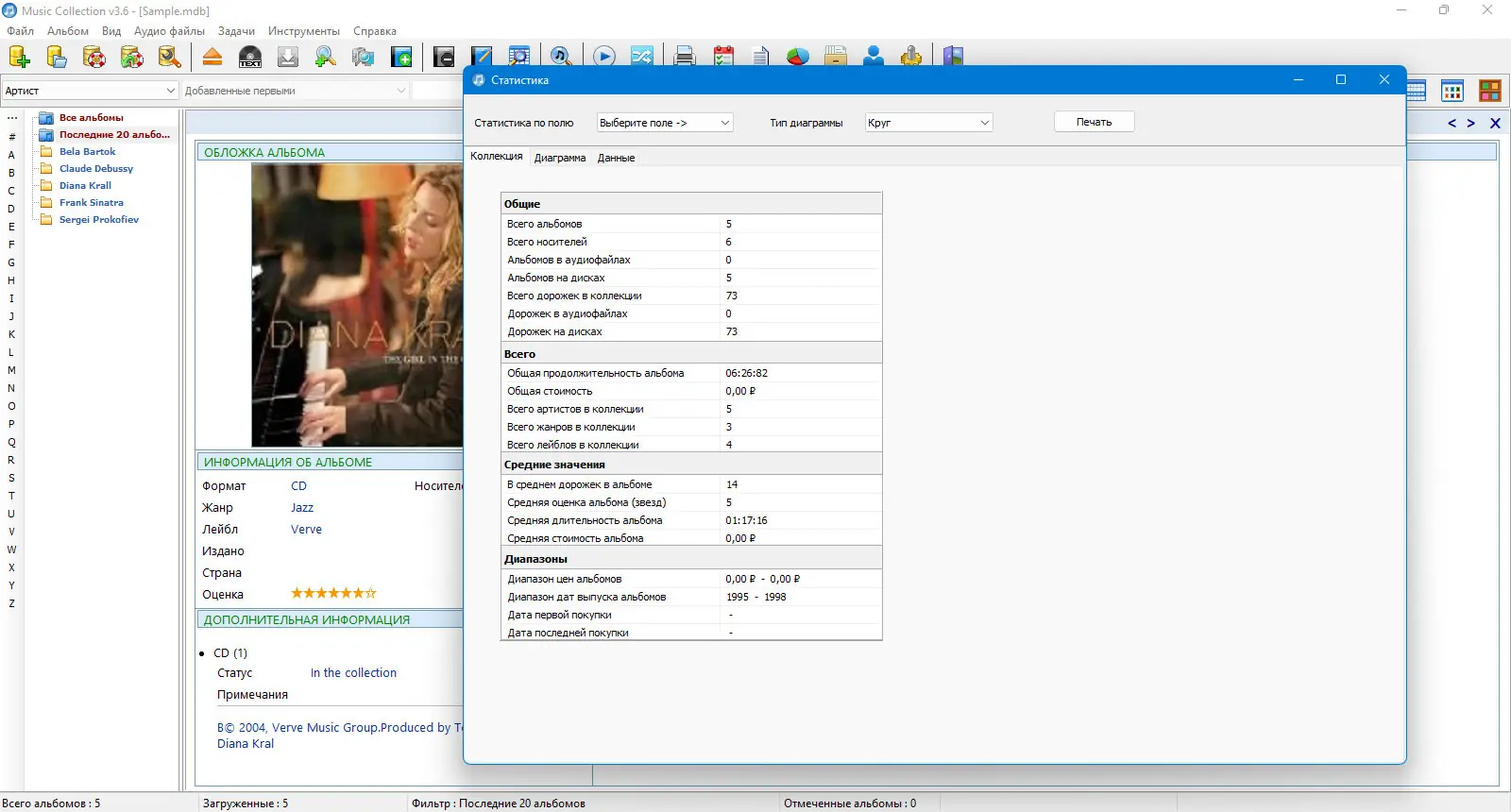Select 'Diana Krall' folder in tree
1511x812 pixels.
[x=85, y=185]
